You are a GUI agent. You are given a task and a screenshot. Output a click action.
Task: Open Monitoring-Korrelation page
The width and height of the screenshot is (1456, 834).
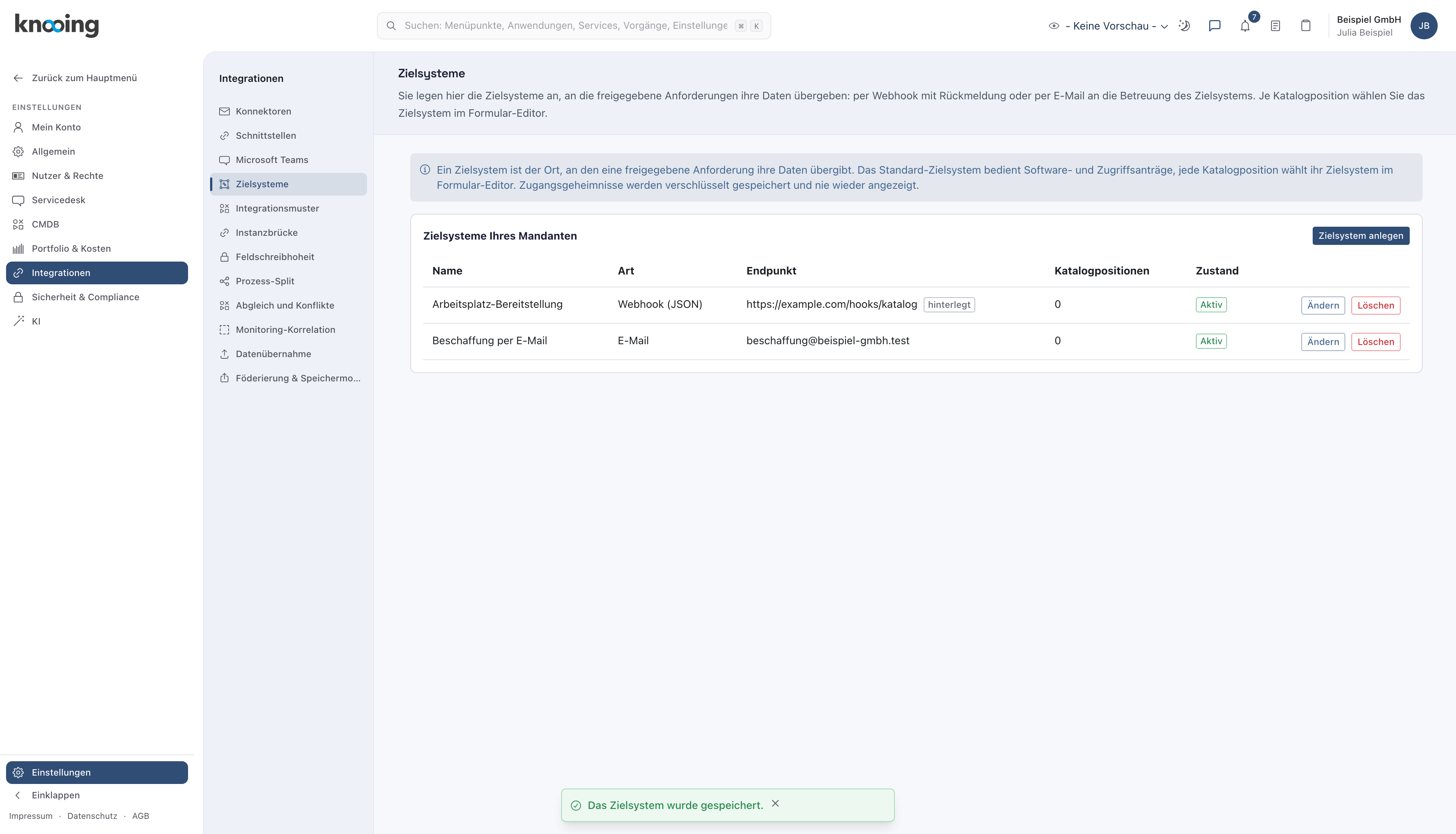(x=289, y=330)
